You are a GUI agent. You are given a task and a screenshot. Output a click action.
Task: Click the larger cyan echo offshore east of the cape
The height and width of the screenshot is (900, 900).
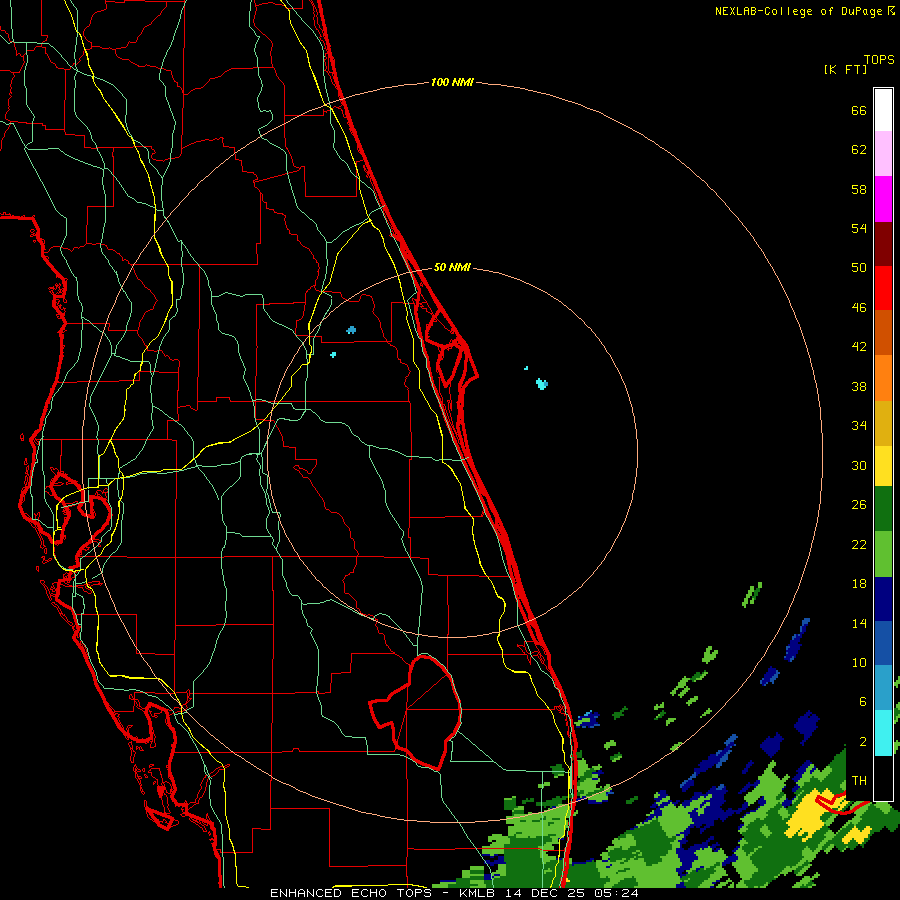pos(541,383)
